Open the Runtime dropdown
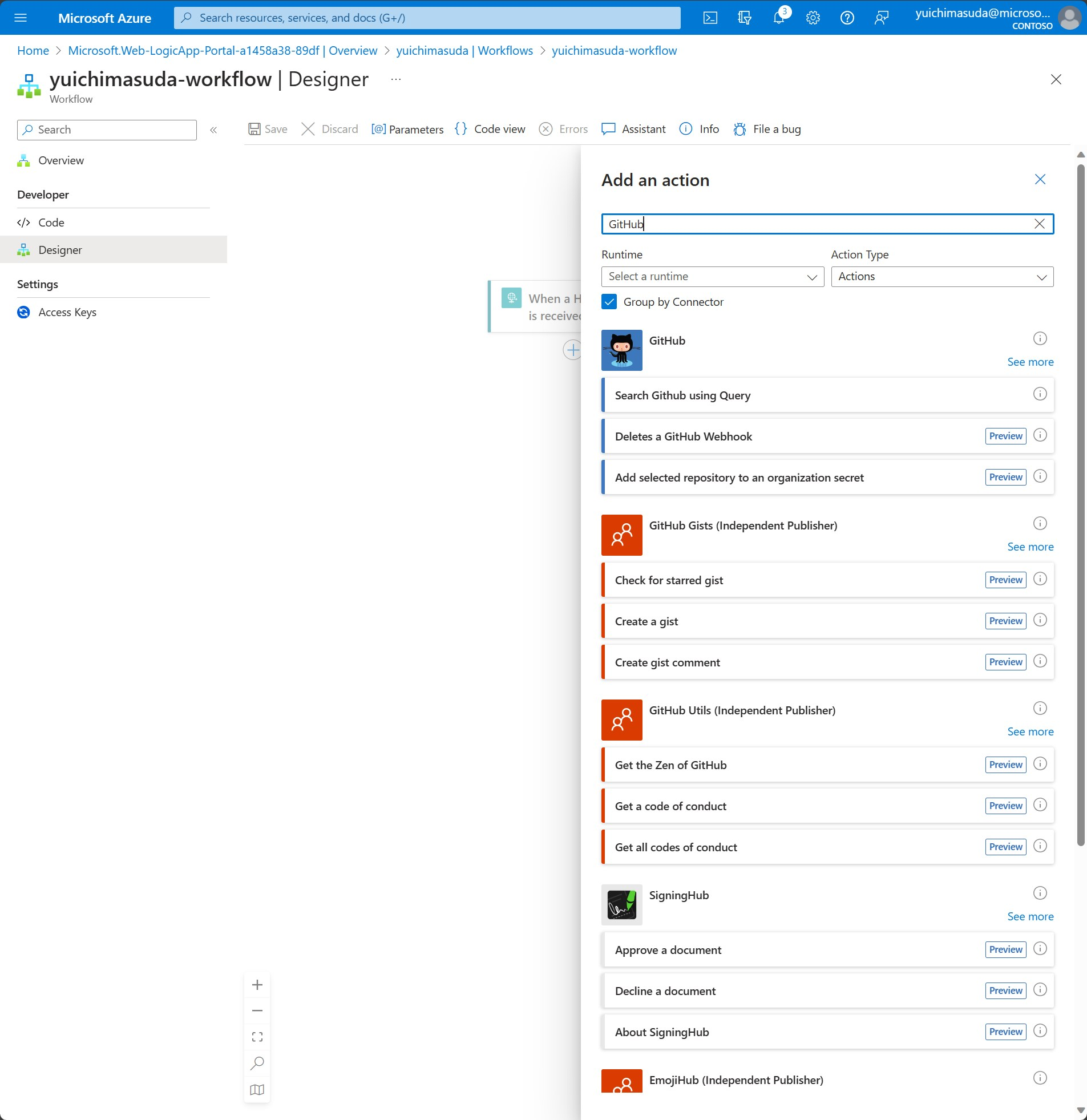Screen dimensions: 1087x1120 (x=712, y=277)
